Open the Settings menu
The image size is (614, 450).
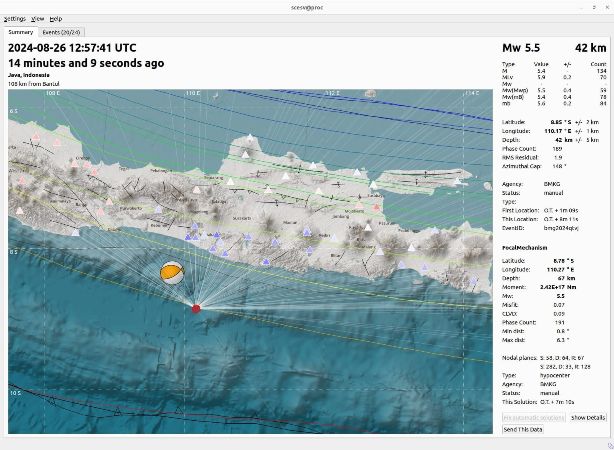[14, 19]
